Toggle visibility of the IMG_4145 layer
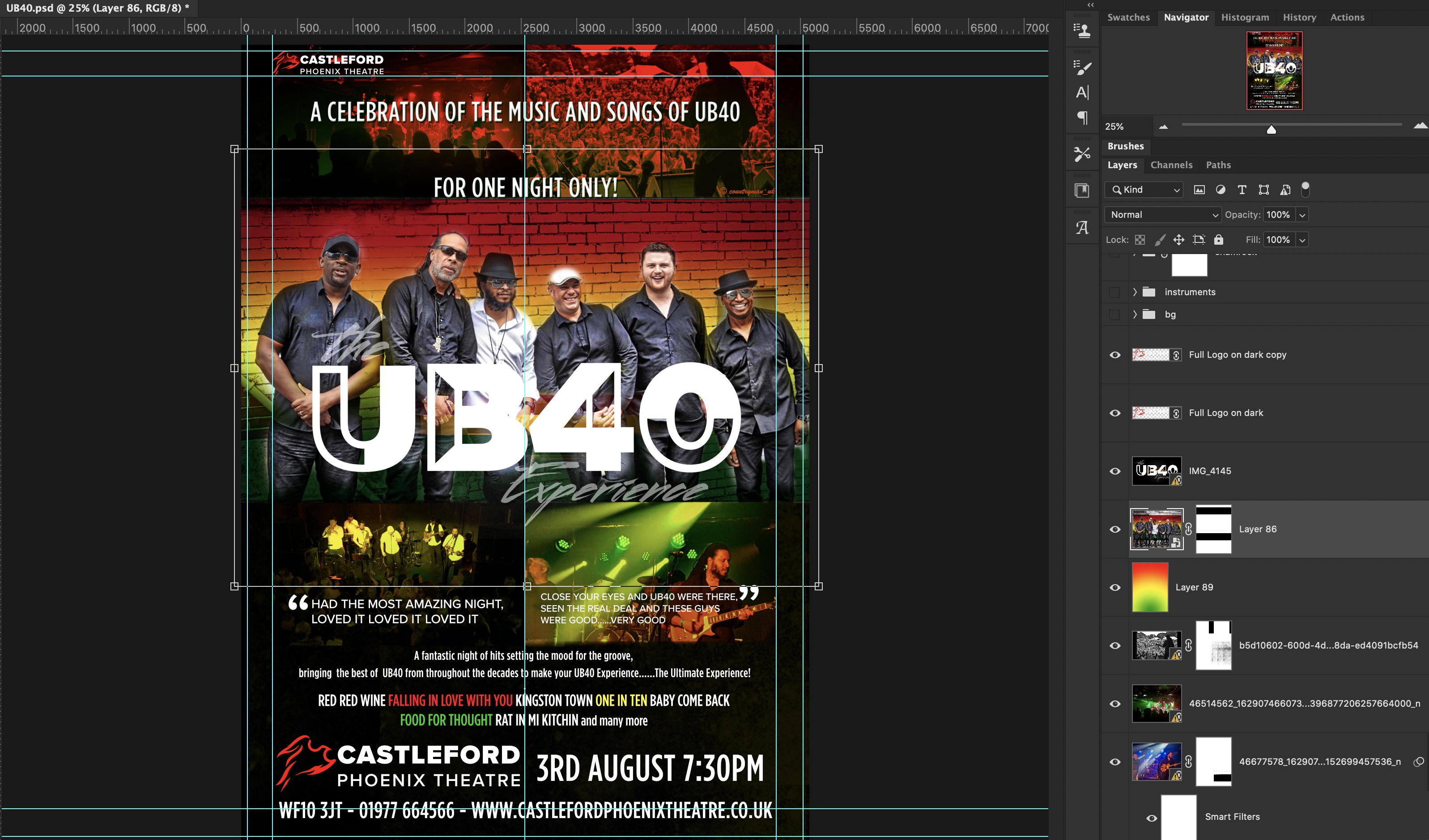Viewport: 1429px width, 840px height. [x=1114, y=471]
